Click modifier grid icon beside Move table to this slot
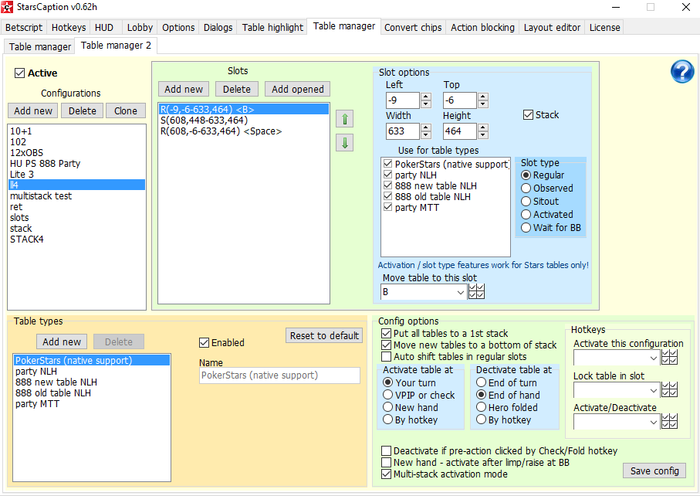This screenshot has width=700, height=496. 477,292
